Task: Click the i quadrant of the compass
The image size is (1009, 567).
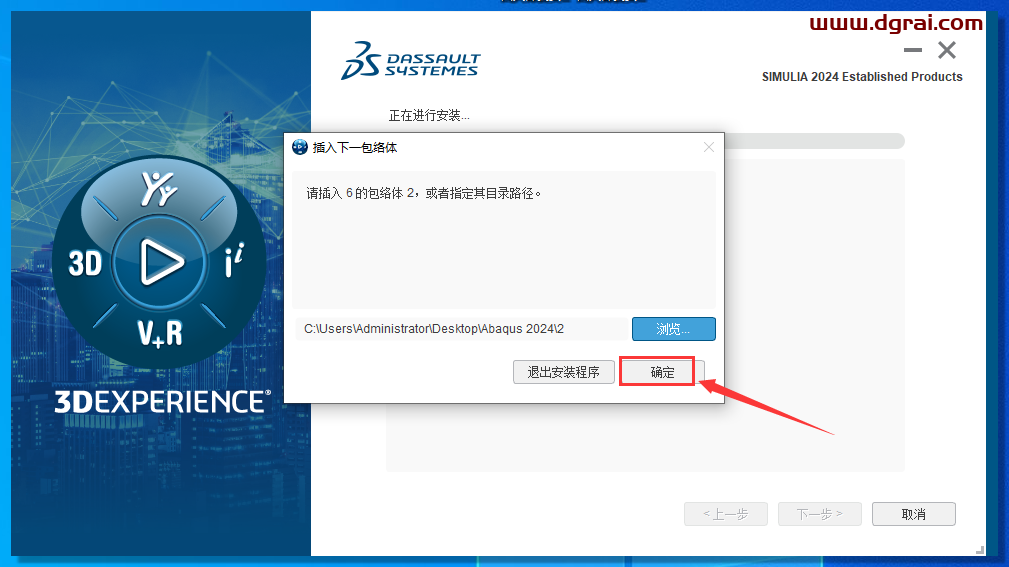Action: tap(234, 260)
